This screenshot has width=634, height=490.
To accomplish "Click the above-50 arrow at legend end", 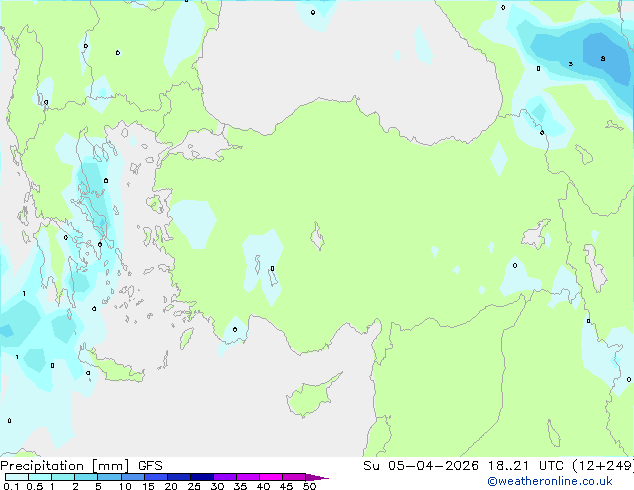I will [317, 477].
